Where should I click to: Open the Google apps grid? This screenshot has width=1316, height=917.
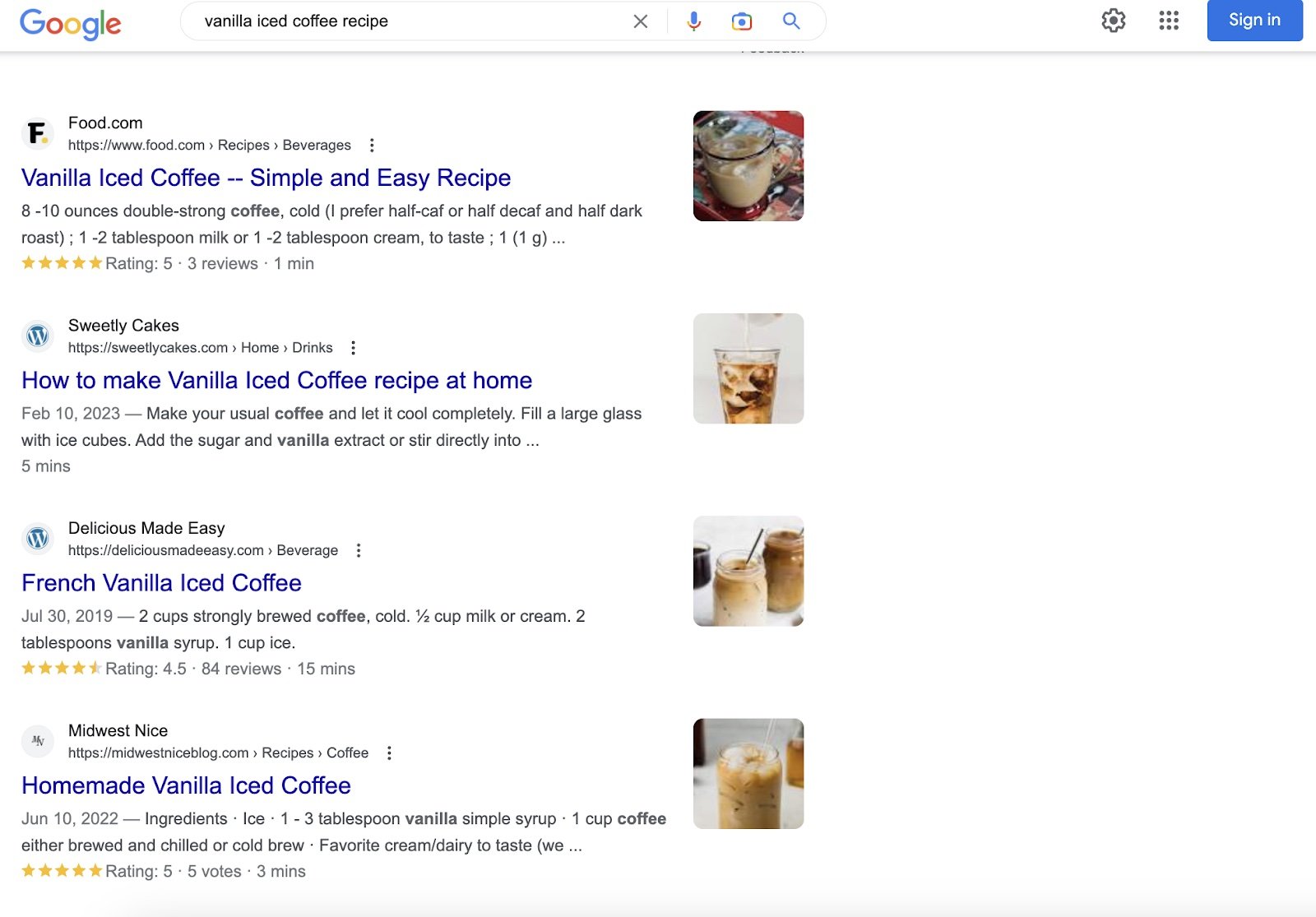[1169, 21]
